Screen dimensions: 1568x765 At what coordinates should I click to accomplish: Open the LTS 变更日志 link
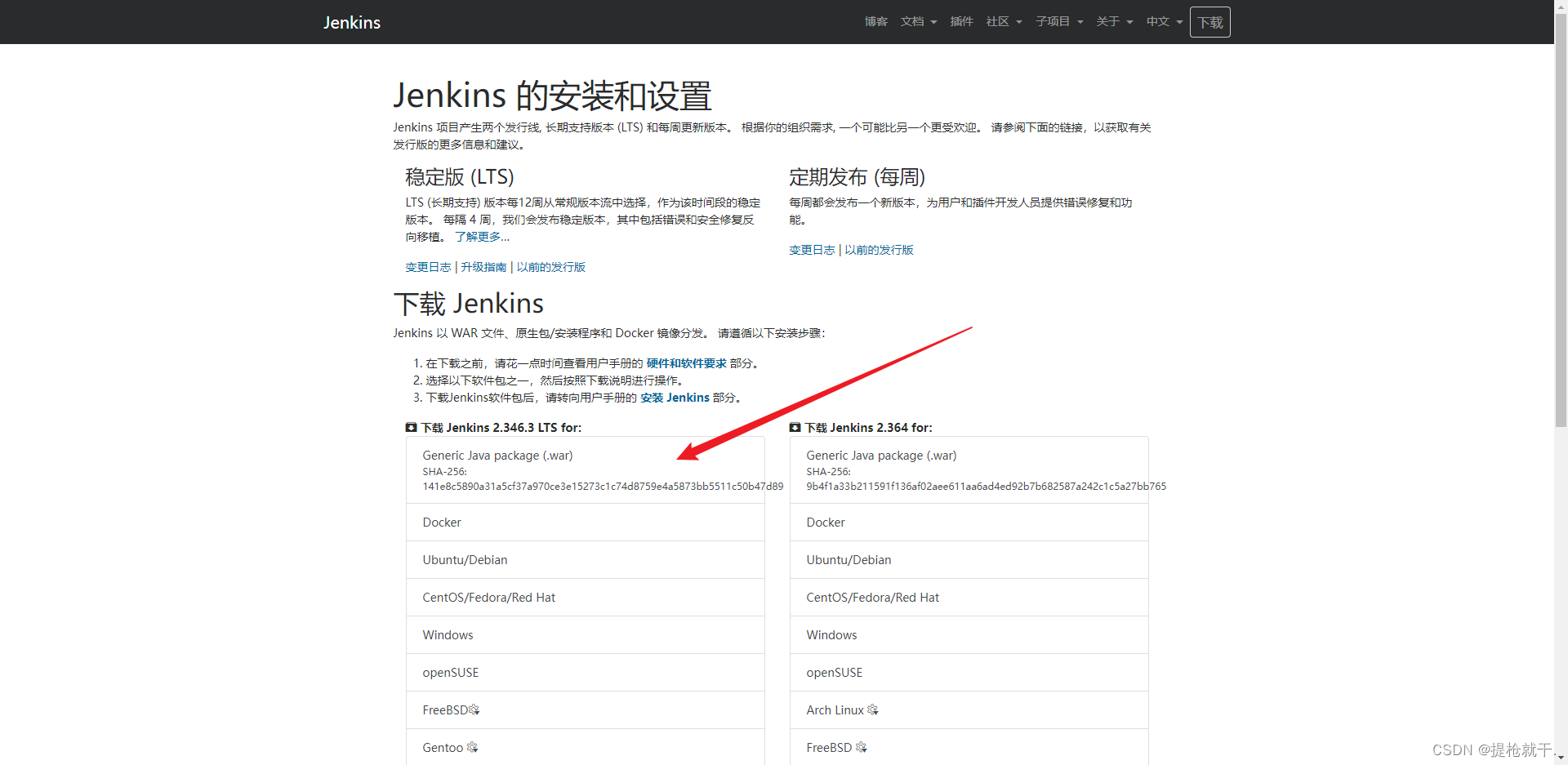tap(428, 267)
